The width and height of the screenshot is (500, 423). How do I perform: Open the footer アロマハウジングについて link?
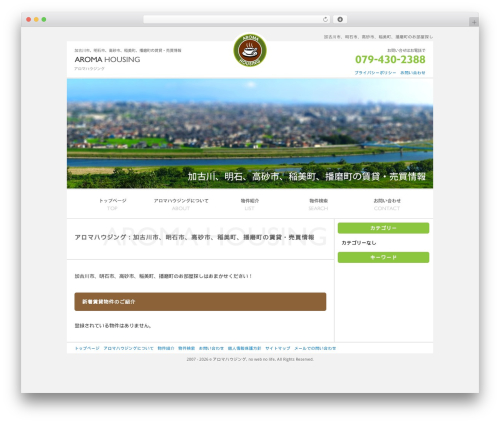[128, 348]
